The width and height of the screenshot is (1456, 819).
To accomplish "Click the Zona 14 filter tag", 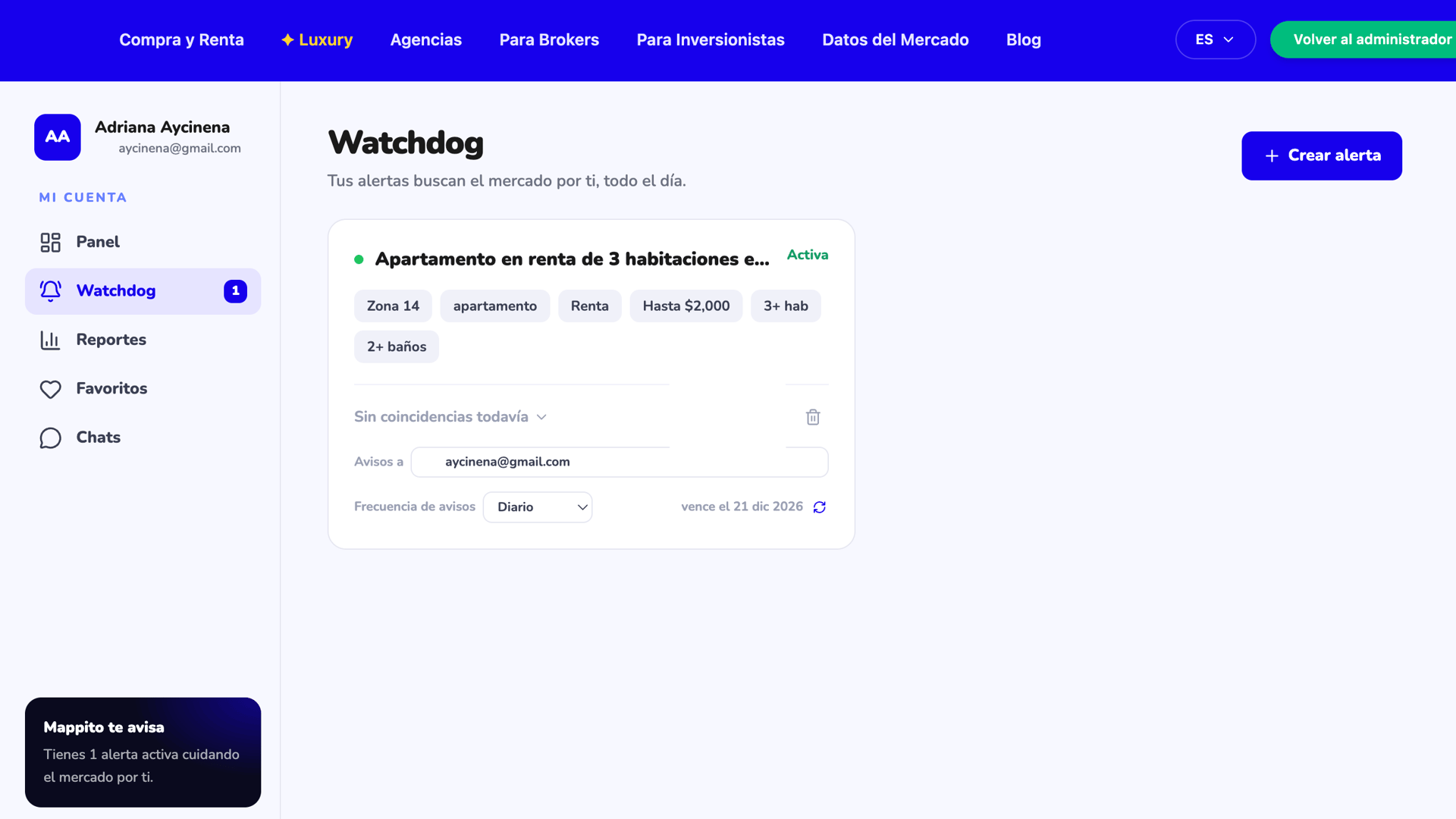I will 393,306.
